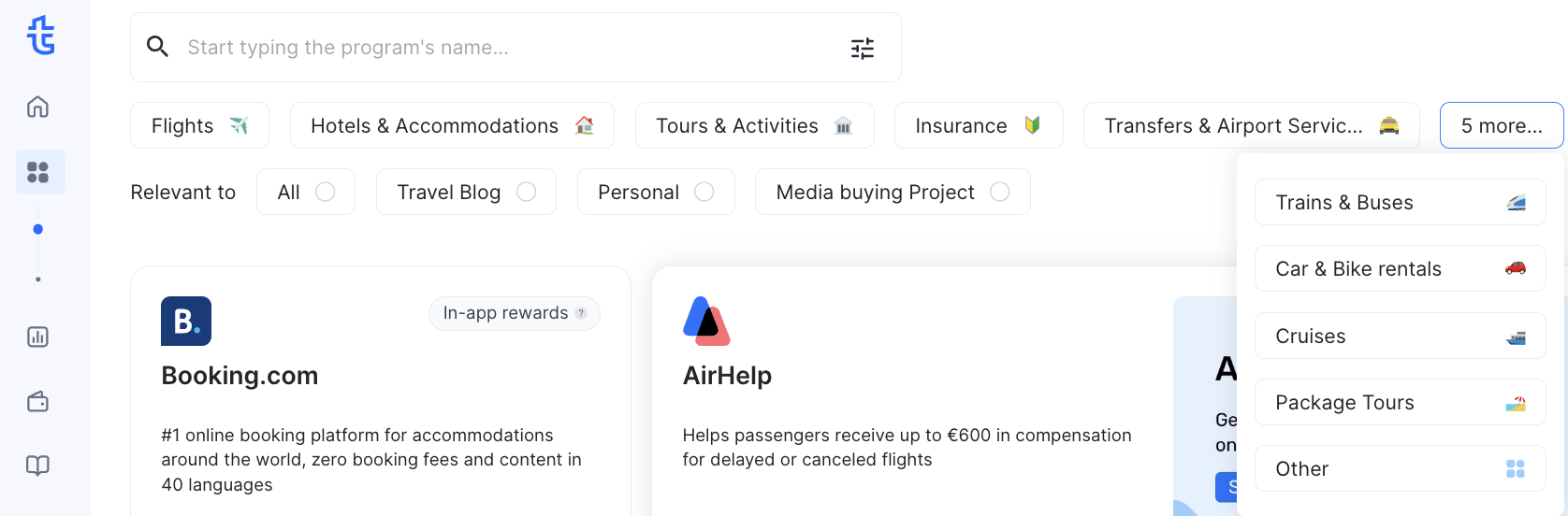Filter by Hotels & Accommodations category

coord(452,125)
